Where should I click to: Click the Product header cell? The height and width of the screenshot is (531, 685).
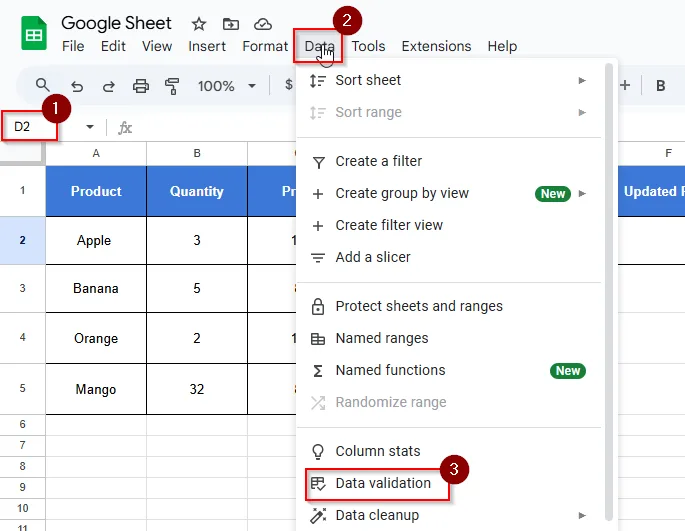point(96,191)
